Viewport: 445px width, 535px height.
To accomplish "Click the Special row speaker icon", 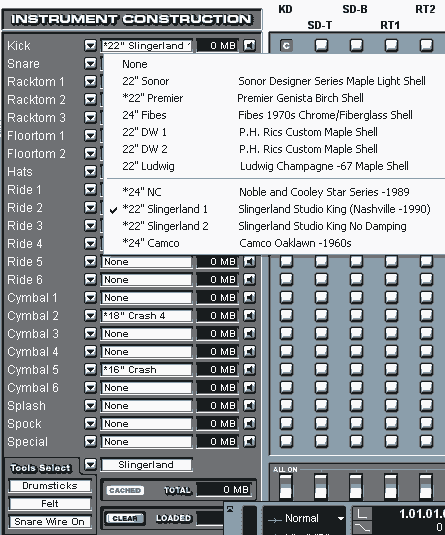I will (249, 442).
